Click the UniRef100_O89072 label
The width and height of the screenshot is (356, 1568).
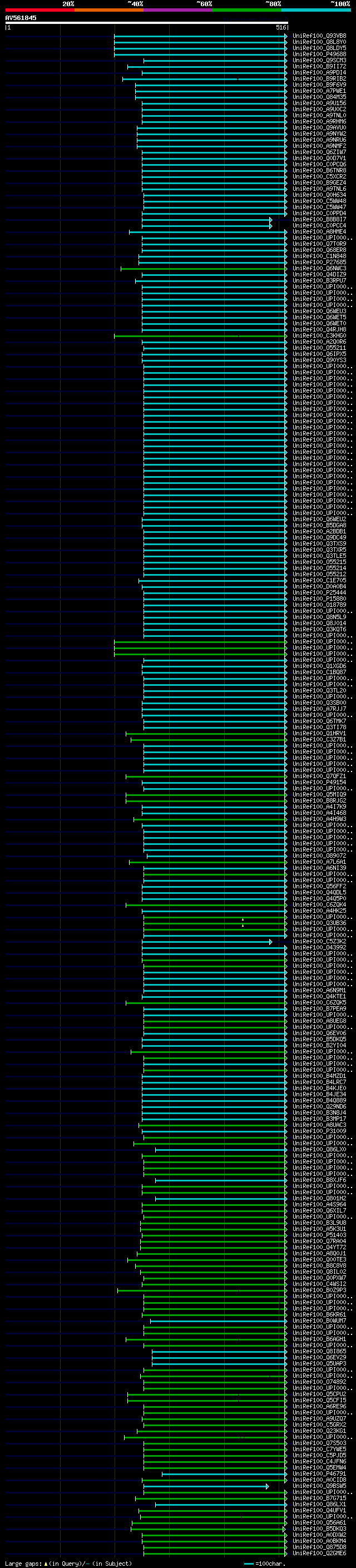319,856
